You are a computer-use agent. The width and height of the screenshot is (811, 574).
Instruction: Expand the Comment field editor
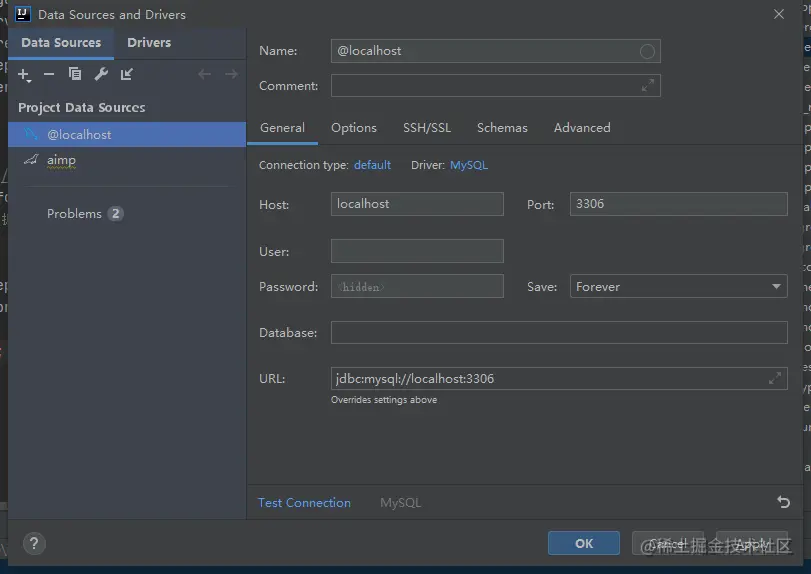point(648,85)
